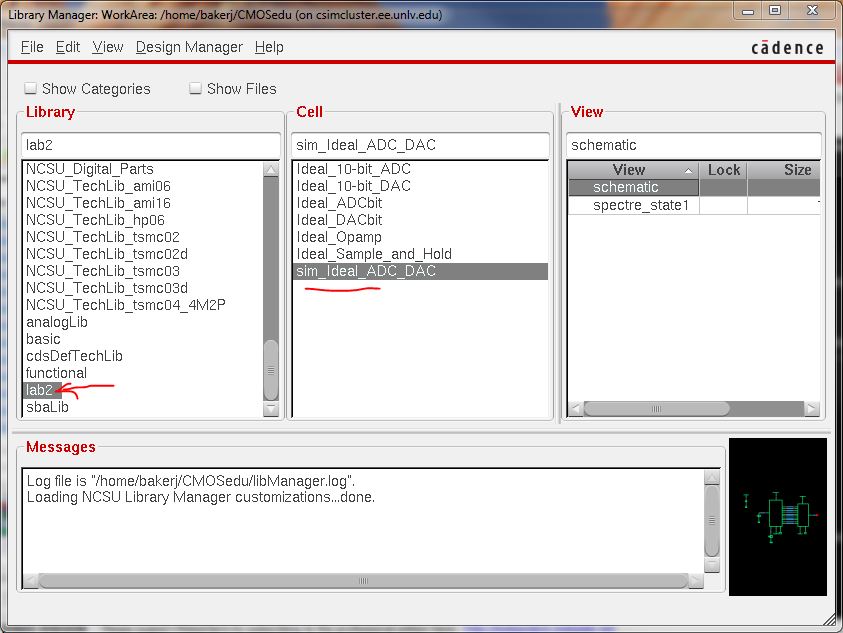Image resolution: width=843 pixels, height=633 pixels.
Task: Click the Messages panel scroll-down arrow
Action: pos(712,563)
